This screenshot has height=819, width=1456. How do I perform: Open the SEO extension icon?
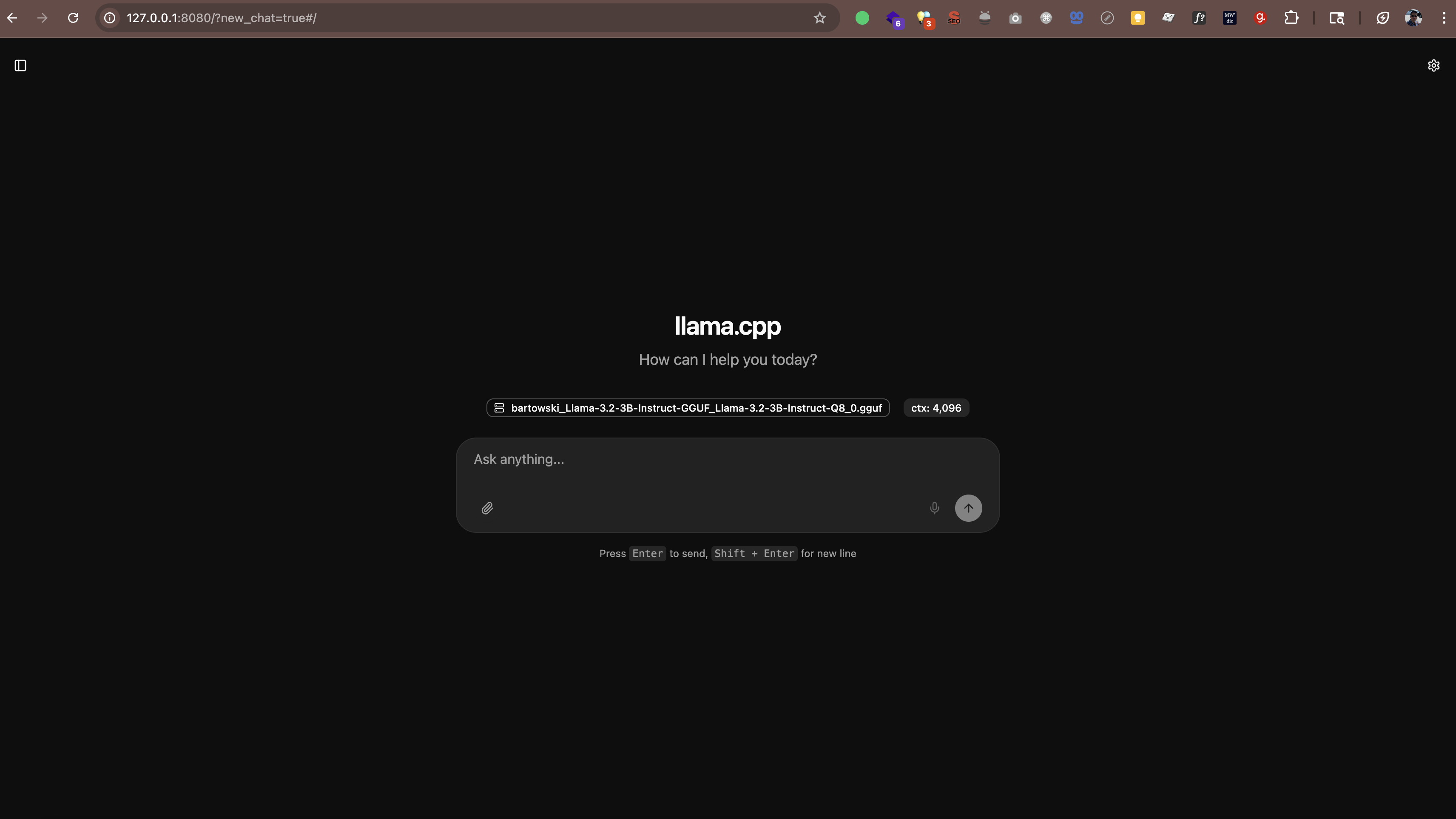[x=954, y=18]
